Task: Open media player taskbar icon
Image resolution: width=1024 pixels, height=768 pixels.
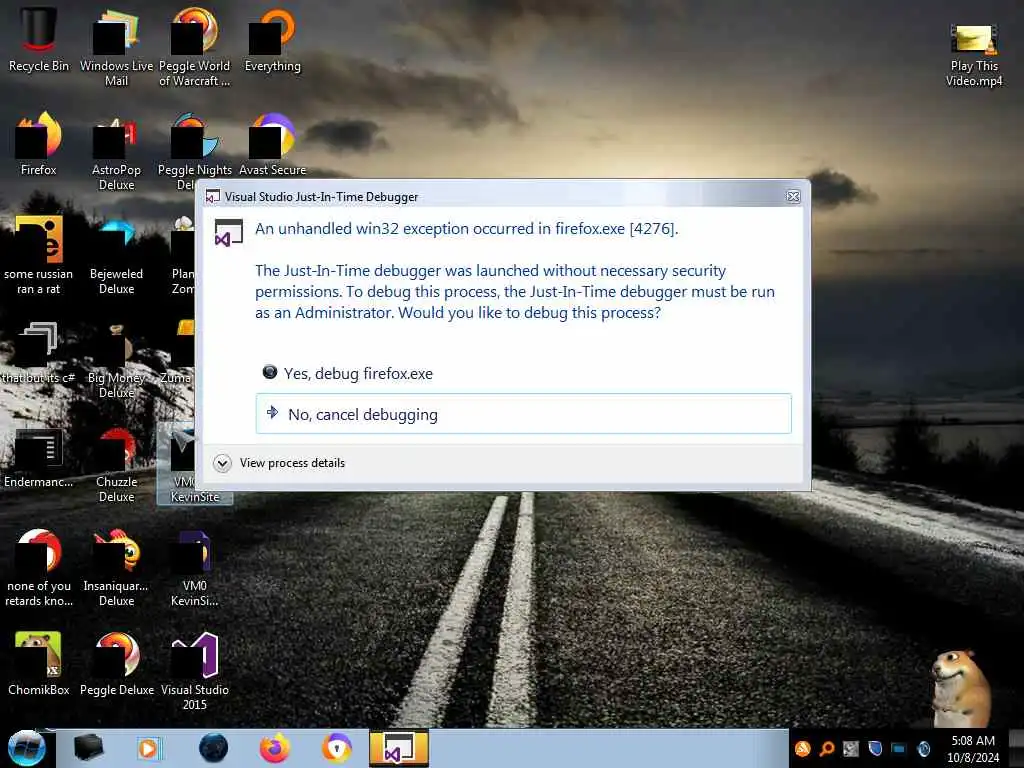Action: point(149,748)
